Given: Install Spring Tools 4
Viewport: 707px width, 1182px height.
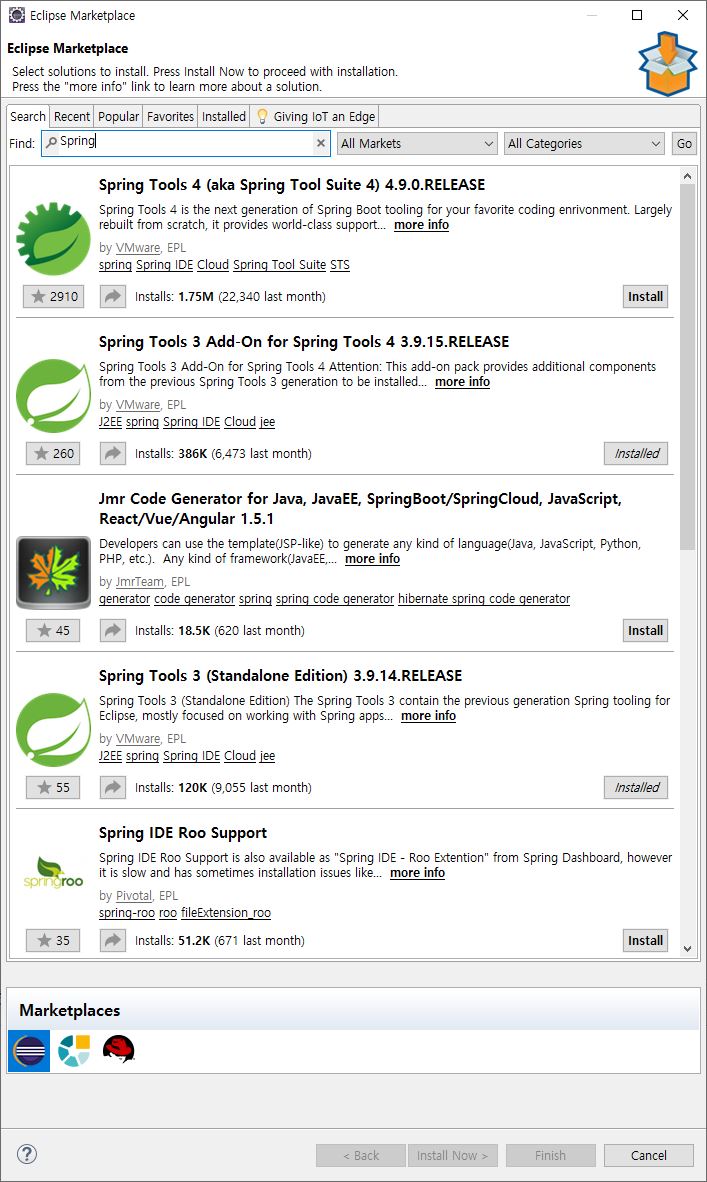Looking at the screenshot, I should tap(646, 296).
